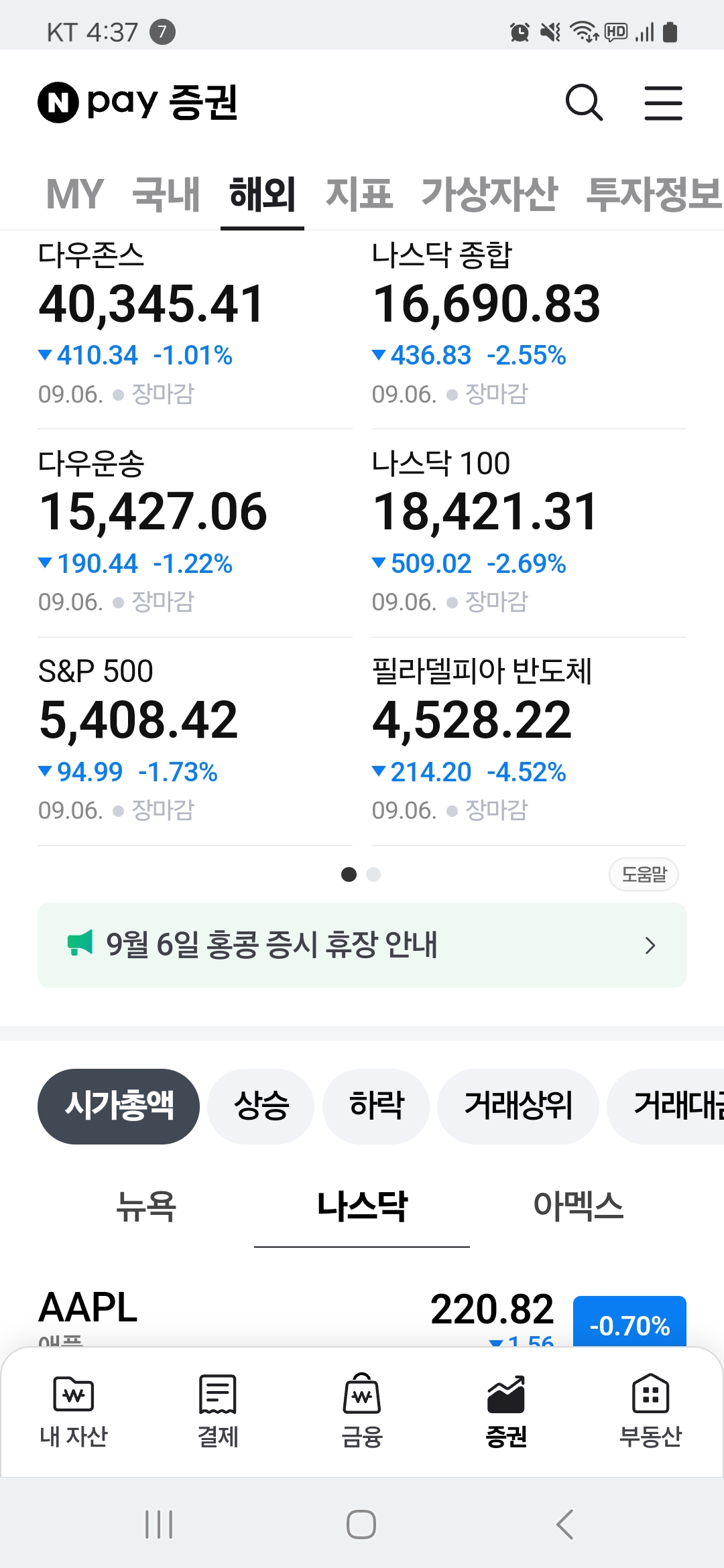Open the search magnifier icon
This screenshot has width=724, height=1568.
point(584,103)
